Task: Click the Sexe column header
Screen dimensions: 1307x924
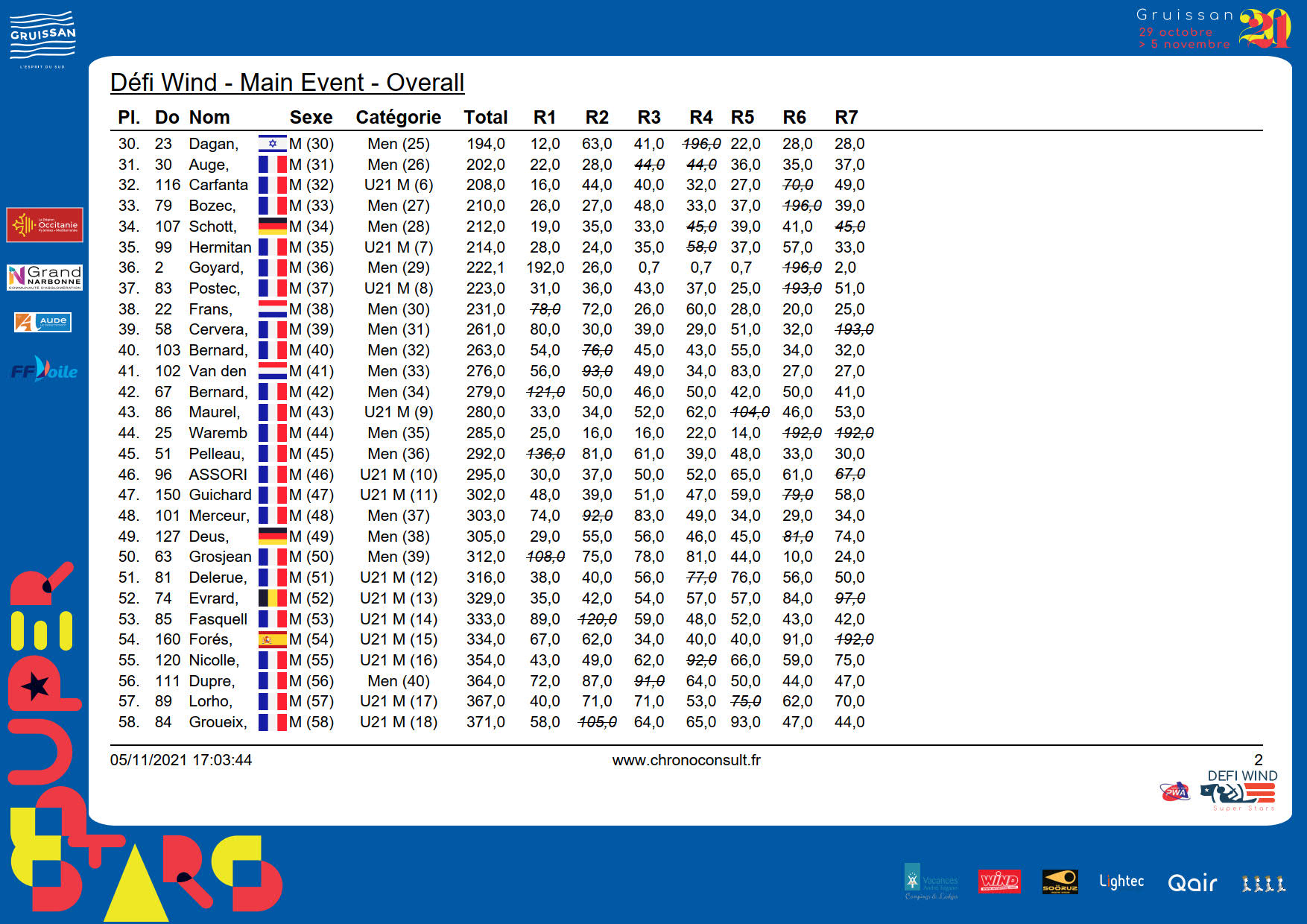Action: (311, 117)
